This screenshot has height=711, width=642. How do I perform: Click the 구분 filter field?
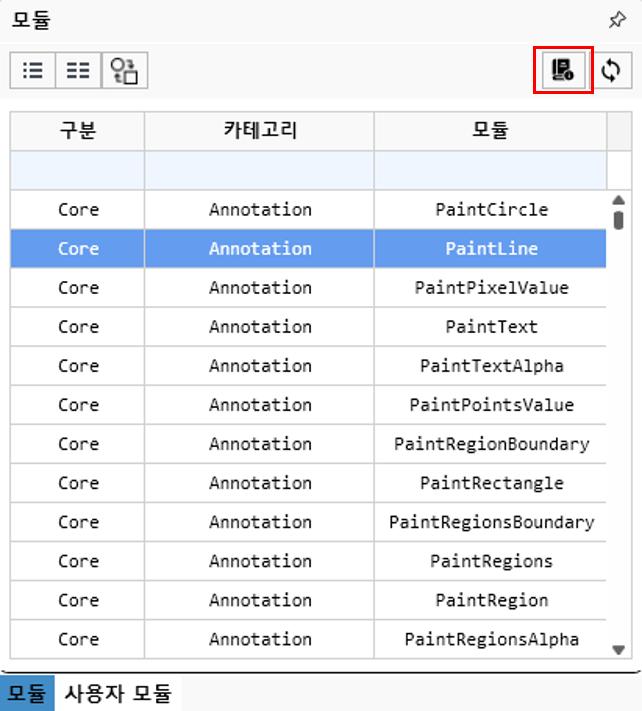click(x=78, y=170)
